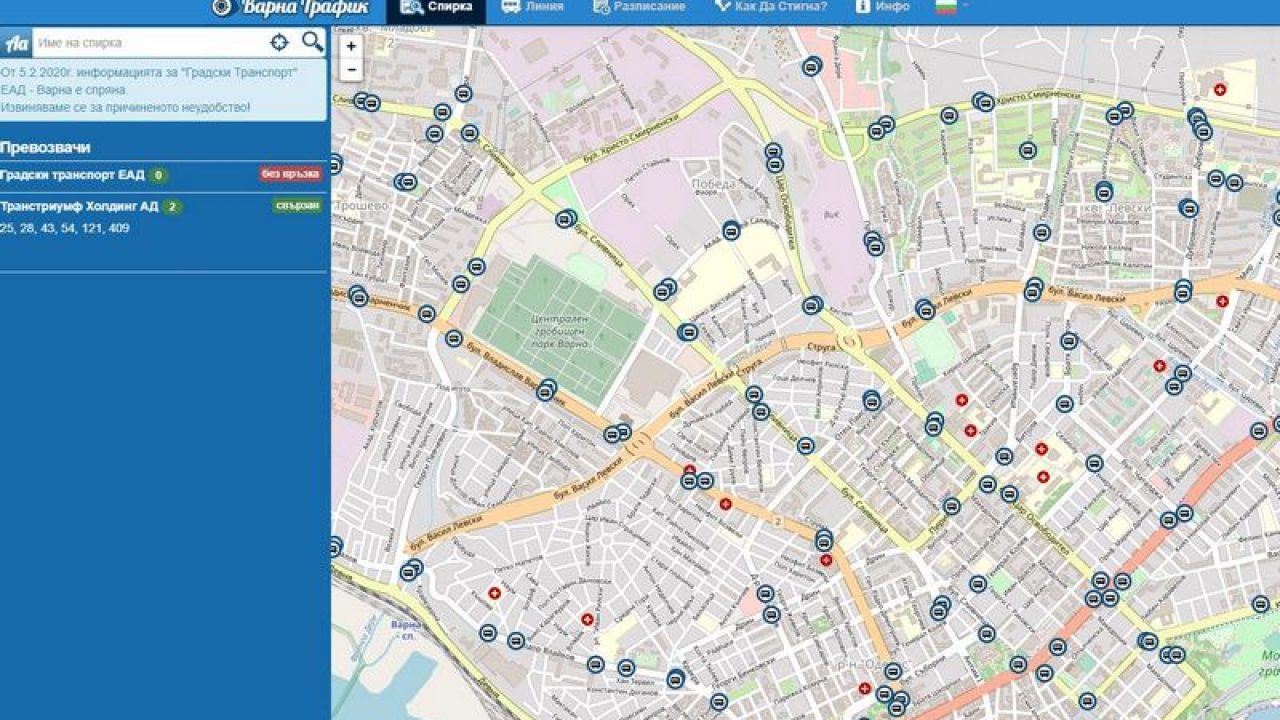Click the green свързан status badge
The width and height of the screenshot is (1280, 720).
point(297,206)
